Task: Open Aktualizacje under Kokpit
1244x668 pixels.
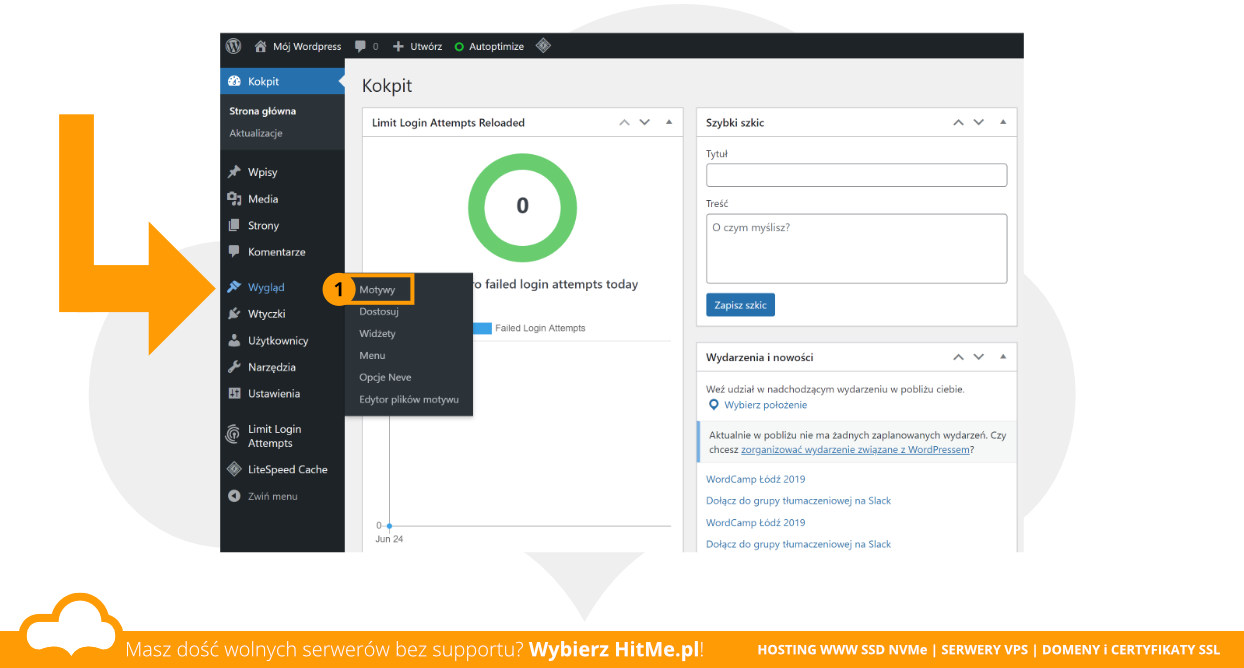Action: (256, 133)
